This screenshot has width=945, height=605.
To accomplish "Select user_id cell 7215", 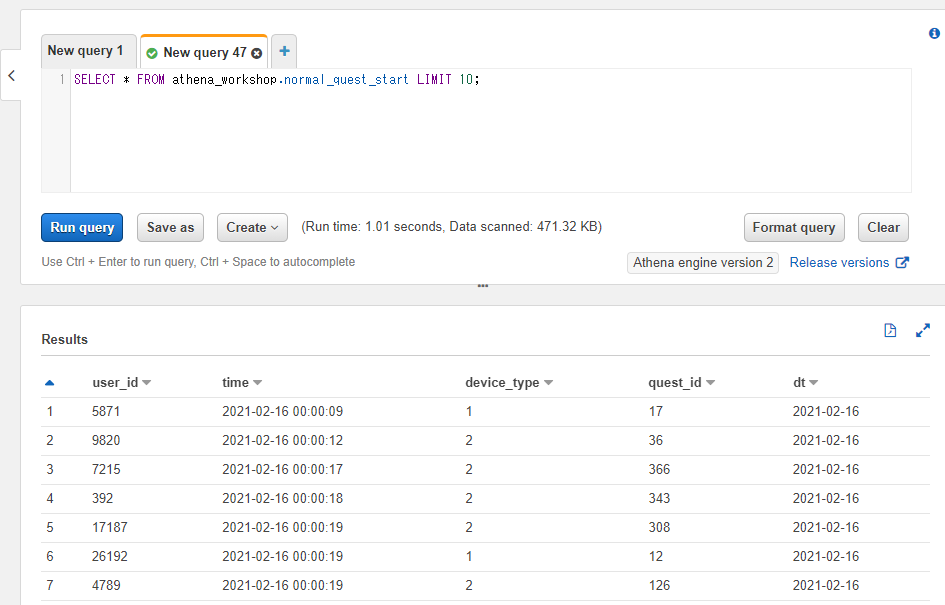I will pyautogui.click(x=106, y=469).
